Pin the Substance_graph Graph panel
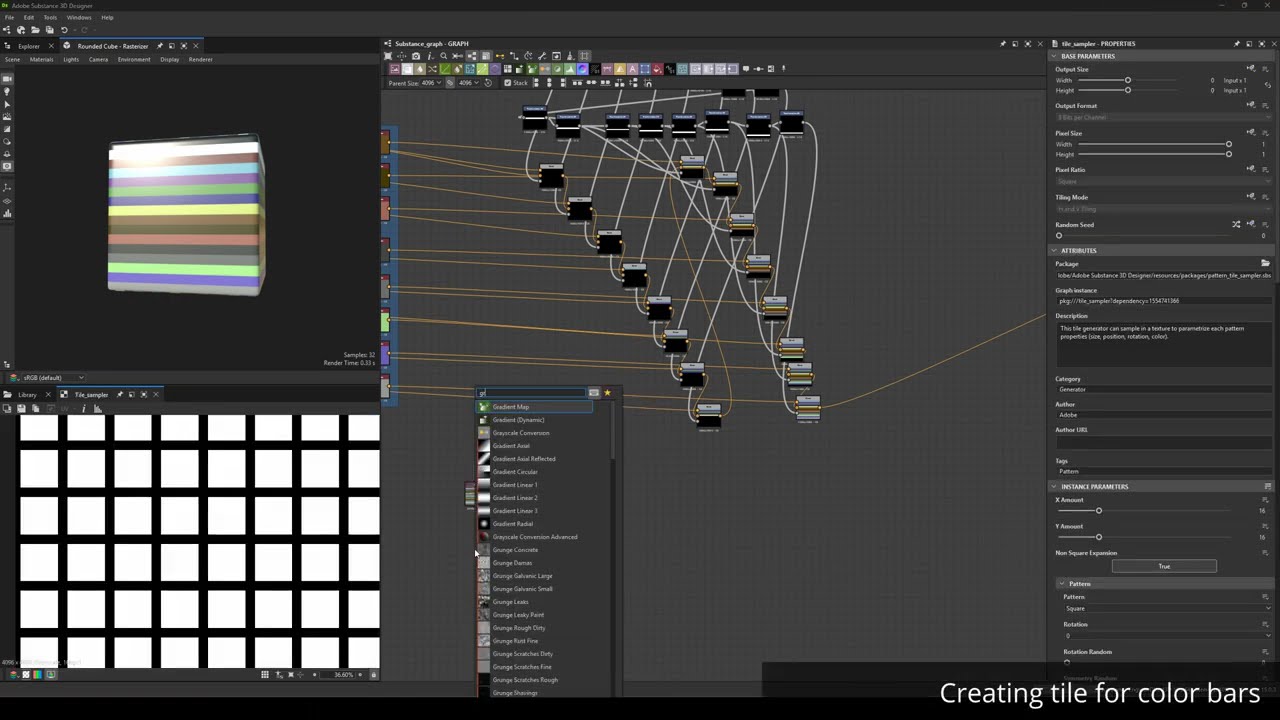Image resolution: width=1280 pixels, height=720 pixels. point(1003,44)
